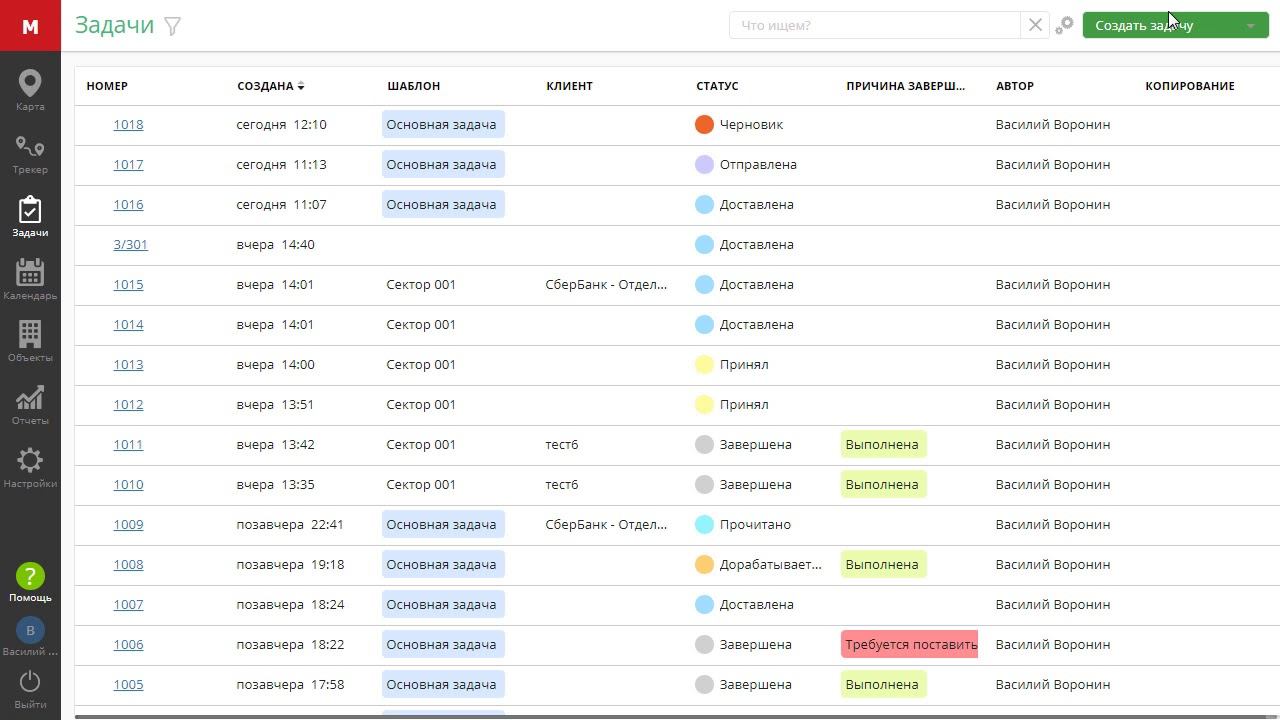
Task: Click client тест6 in row 1010
Action: click(x=562, y=485)
